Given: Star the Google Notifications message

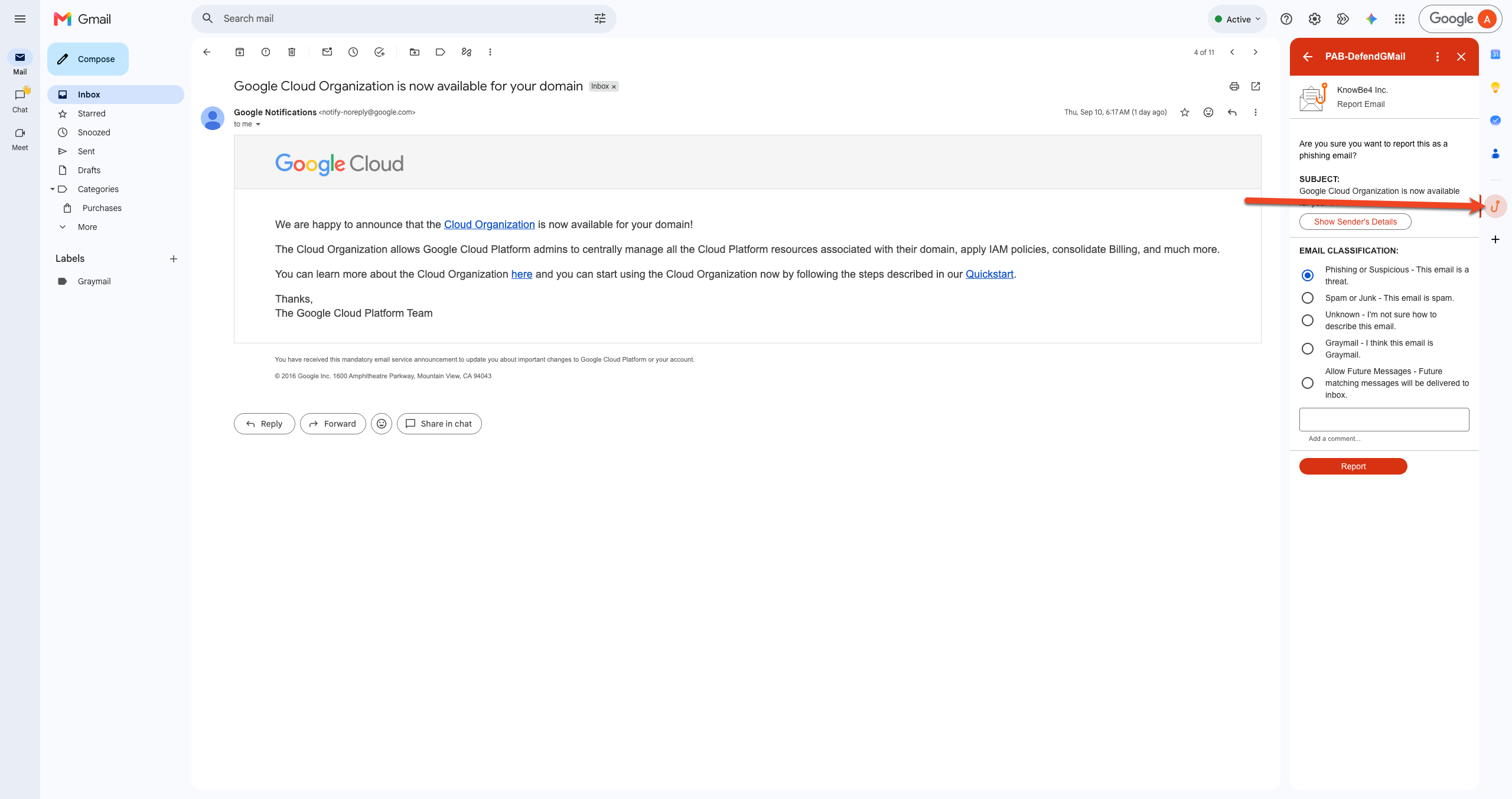Looking at the screenshot, I should tap(1185, 112).
